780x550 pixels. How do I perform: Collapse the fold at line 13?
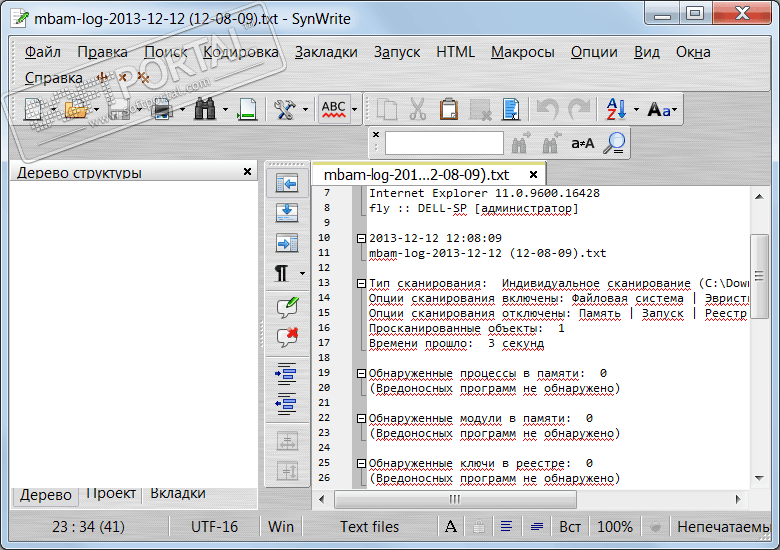pyautogui.click(x=362, y=283)
